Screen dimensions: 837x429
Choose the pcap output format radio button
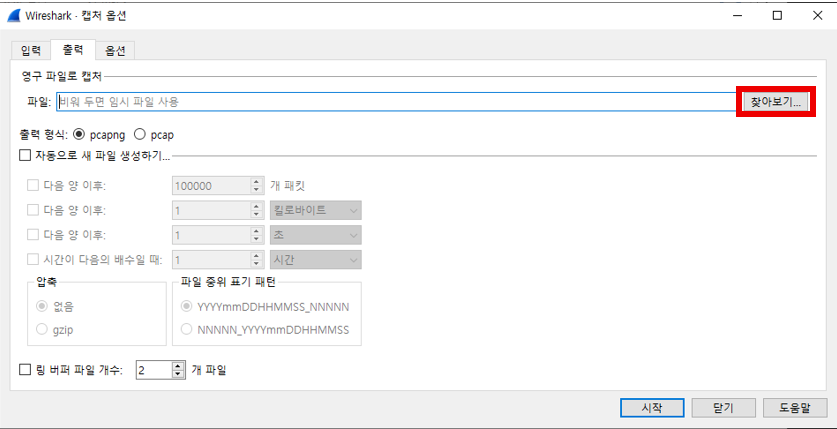140,134
